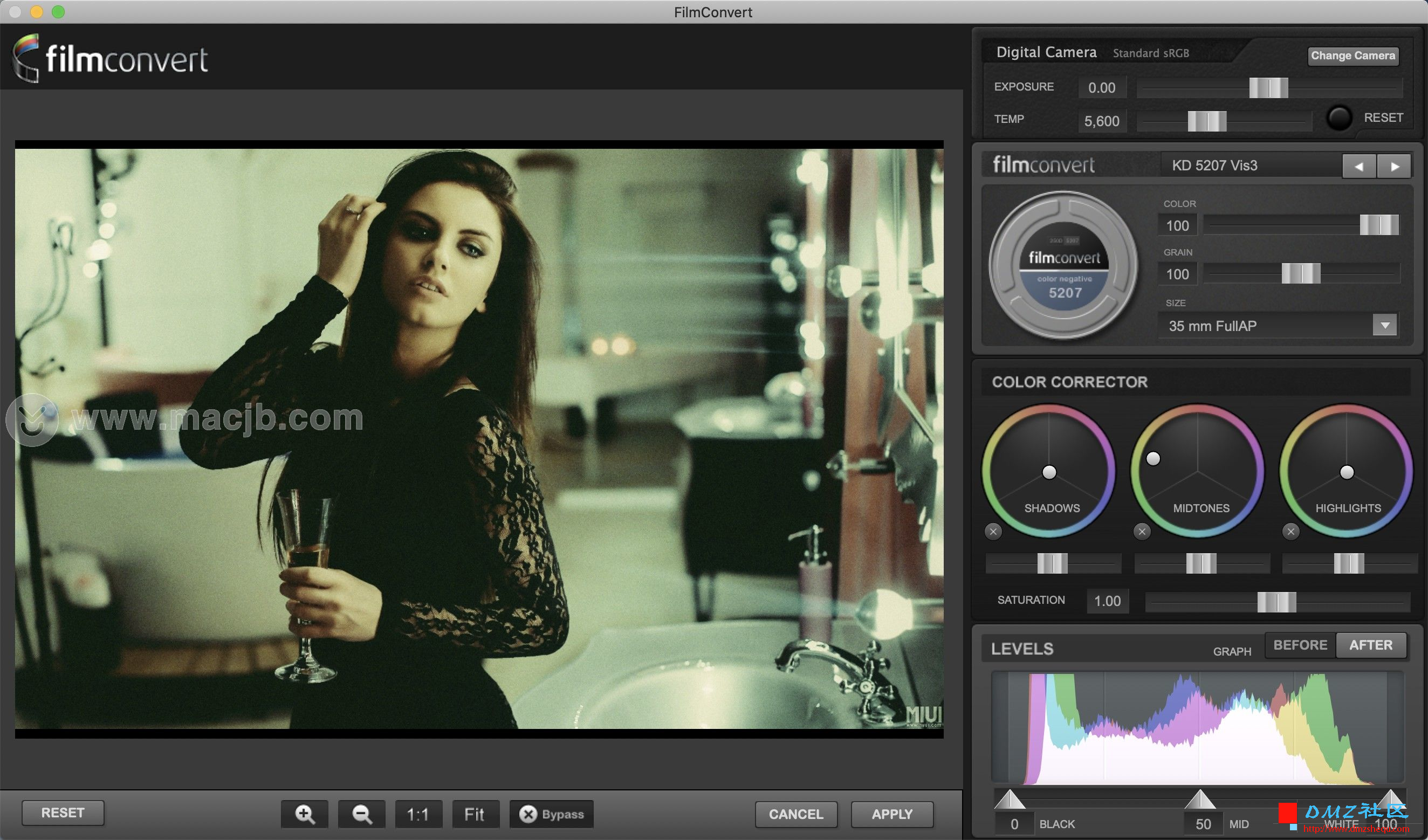Click the MID value field 50

click(1204, 824)
